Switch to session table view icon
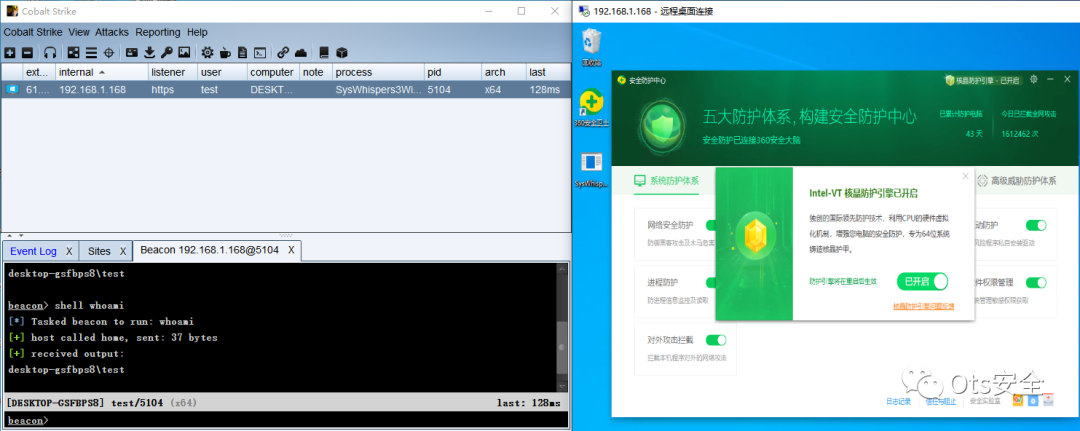The image size is (1080, 431). coord(91,52)
